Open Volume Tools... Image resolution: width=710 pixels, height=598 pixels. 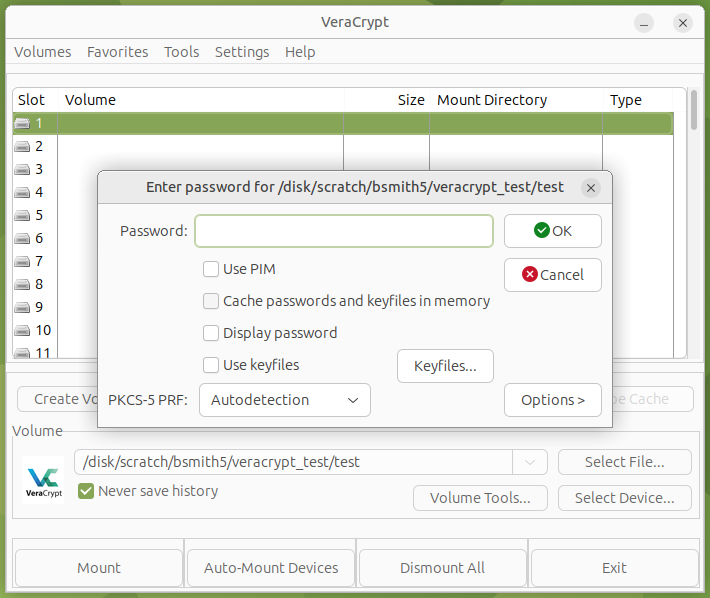pos(480,498)
